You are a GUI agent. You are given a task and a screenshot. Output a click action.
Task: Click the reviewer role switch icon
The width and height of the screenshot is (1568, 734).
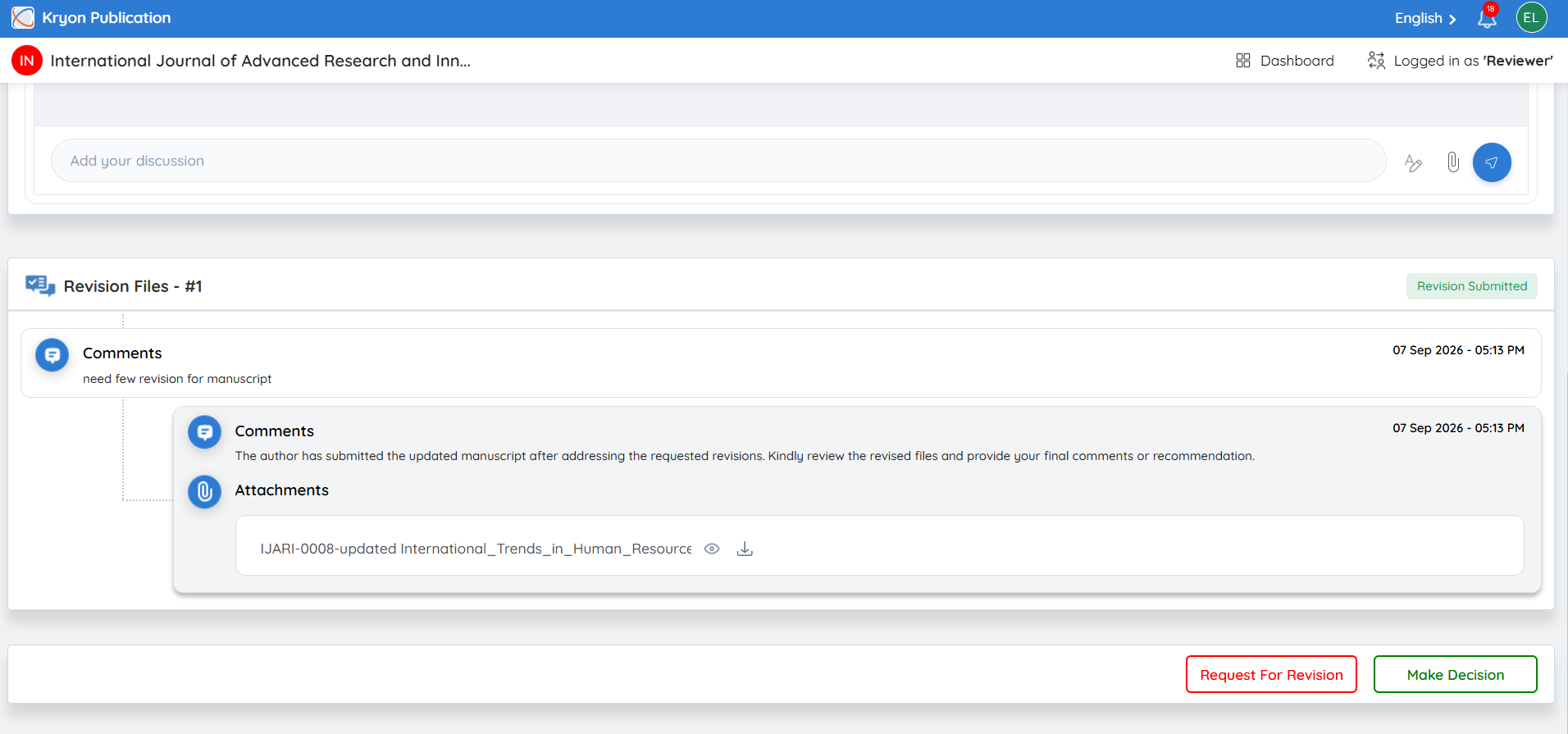[1376, 61]
